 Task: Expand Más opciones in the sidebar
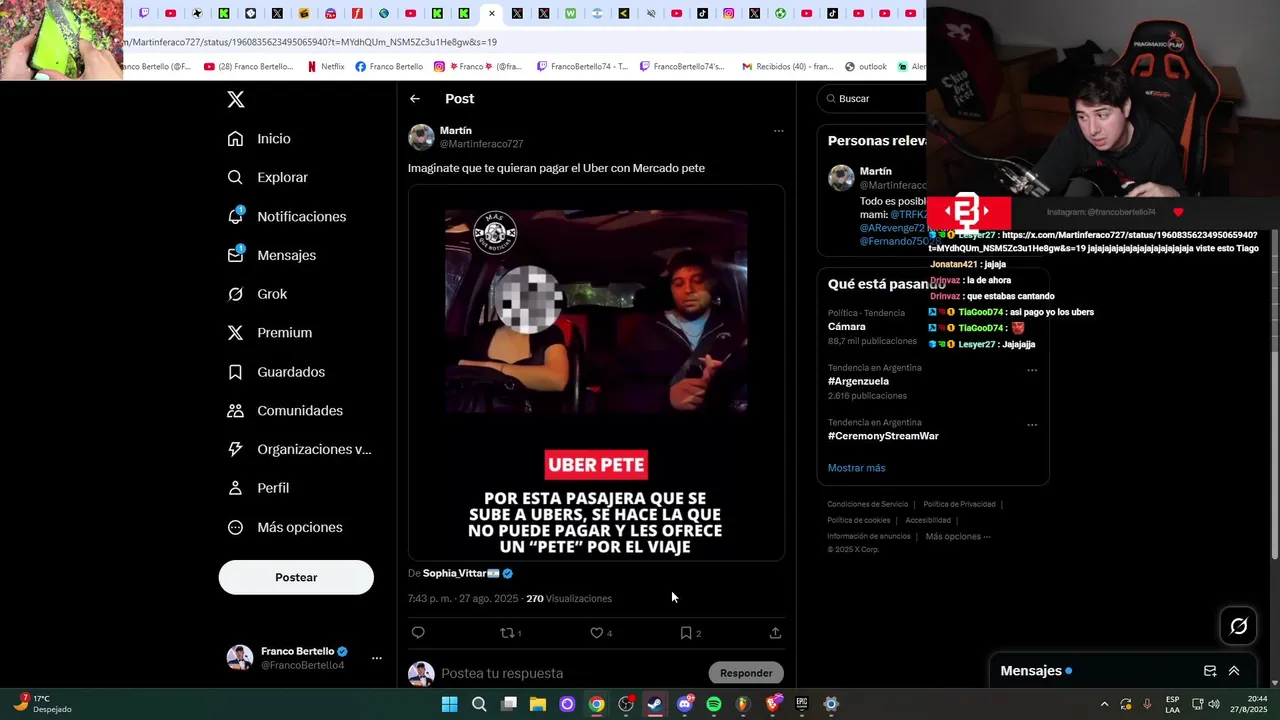pyautogui.click(x=285, y=527)
